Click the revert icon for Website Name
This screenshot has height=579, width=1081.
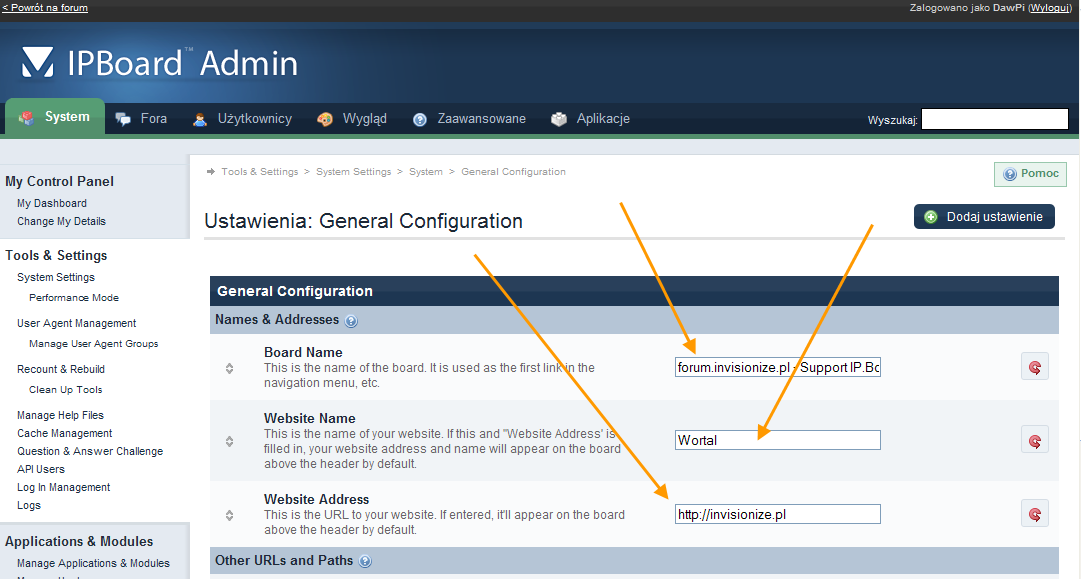1034,440
